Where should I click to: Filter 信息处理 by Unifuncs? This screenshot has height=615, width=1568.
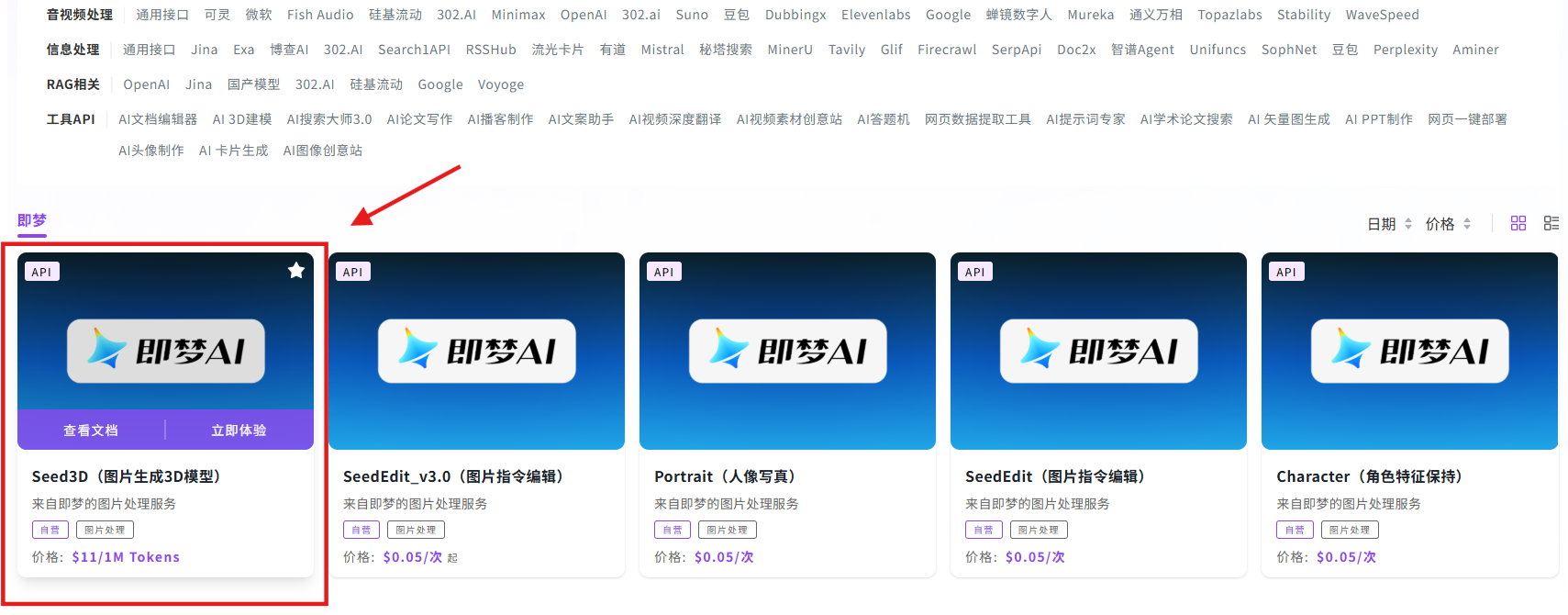point(1218,50)
